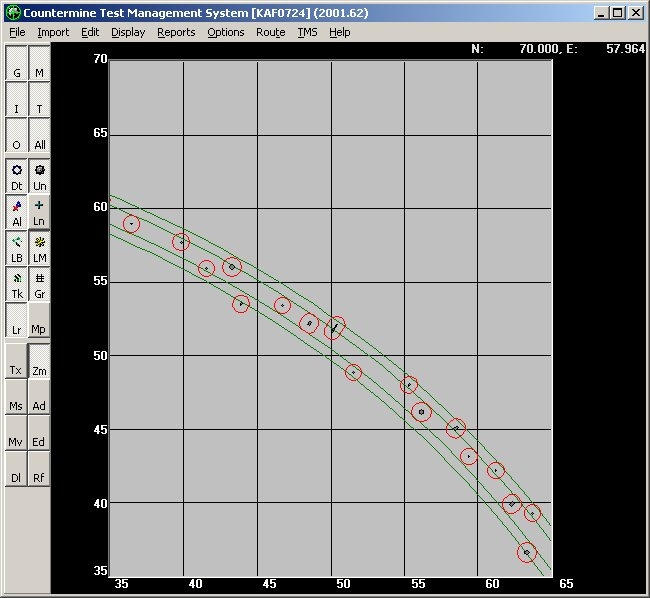Image resolution: width=650 pixels, height=598 pixels.
Task: Open the Help menu
Action: [340, 32]
